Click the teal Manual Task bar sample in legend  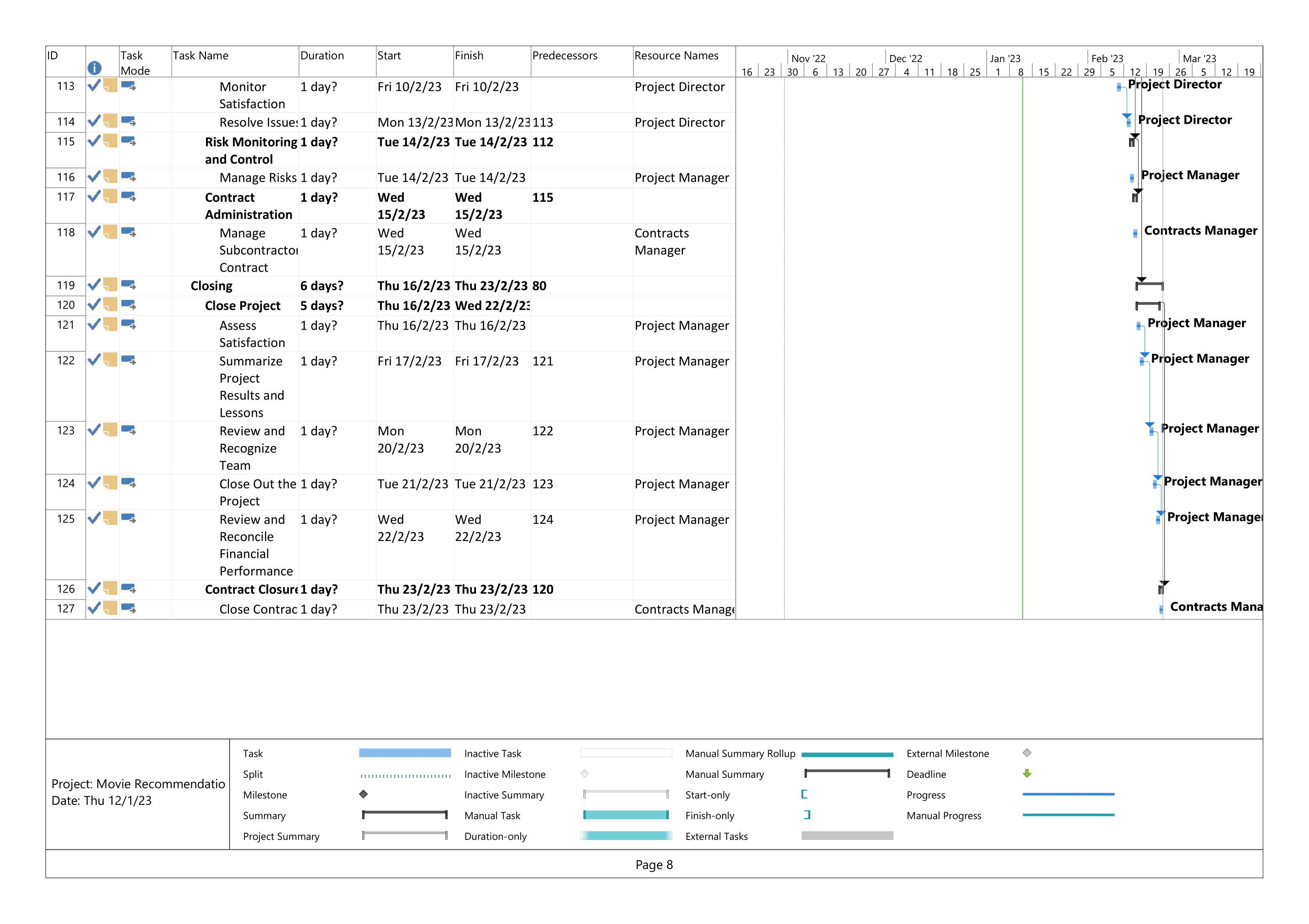click(x=625, y=816)
